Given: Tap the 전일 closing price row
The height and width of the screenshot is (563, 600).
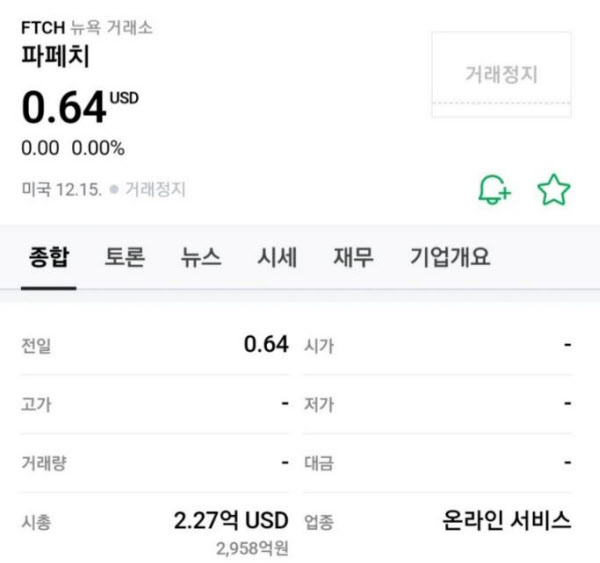Looking at the screenshot, I should (154, 346).
